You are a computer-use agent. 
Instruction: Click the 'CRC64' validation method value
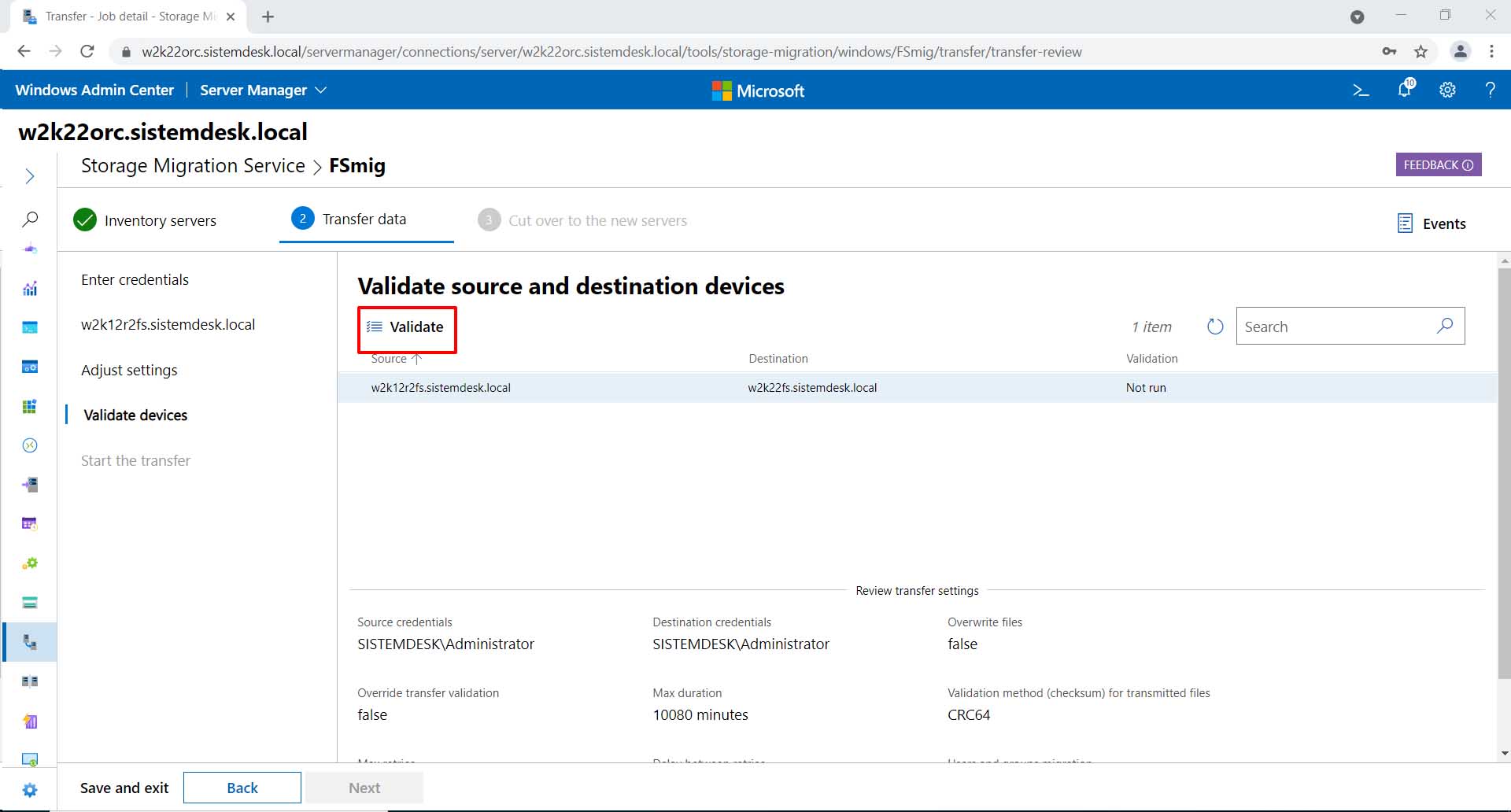[x=969, y=715]
